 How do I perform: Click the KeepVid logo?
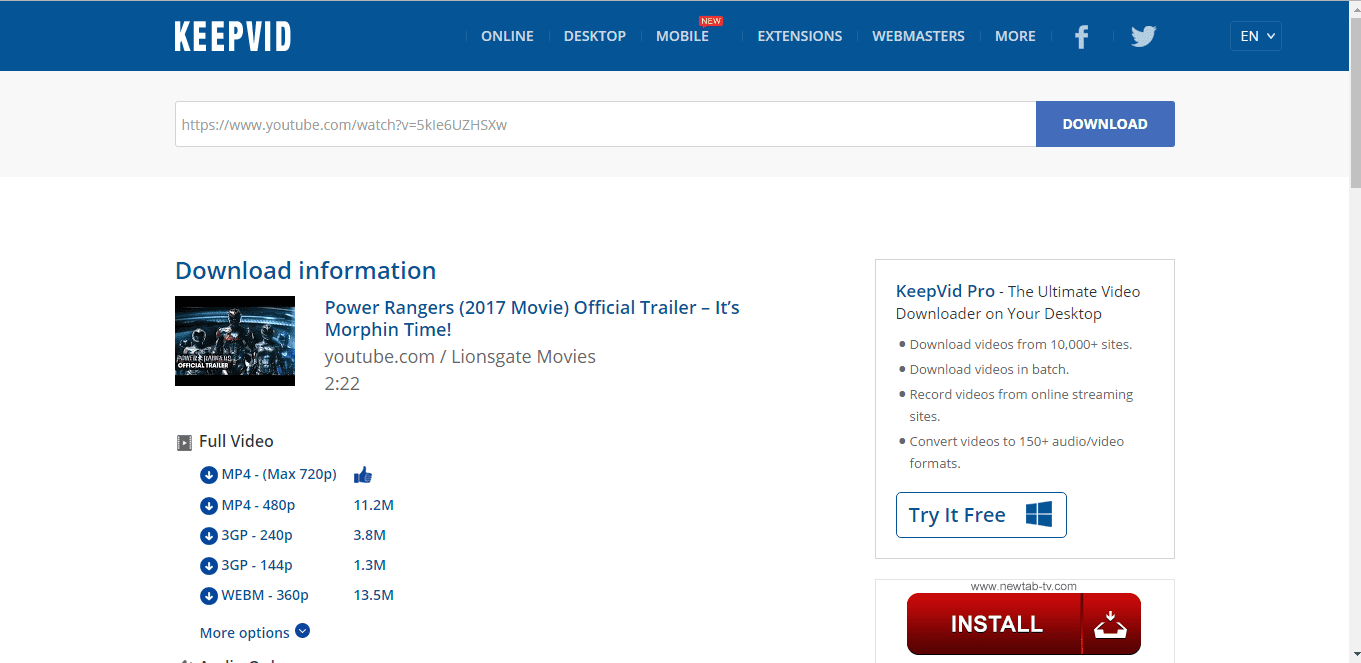[x=232, y=36]
